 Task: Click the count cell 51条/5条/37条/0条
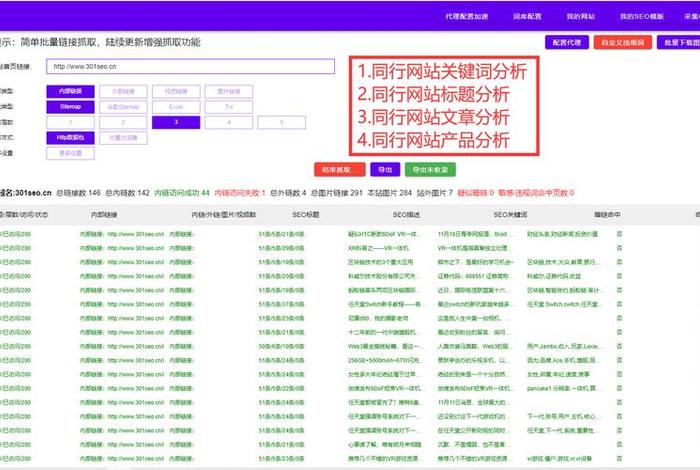[x=281, y=304]
